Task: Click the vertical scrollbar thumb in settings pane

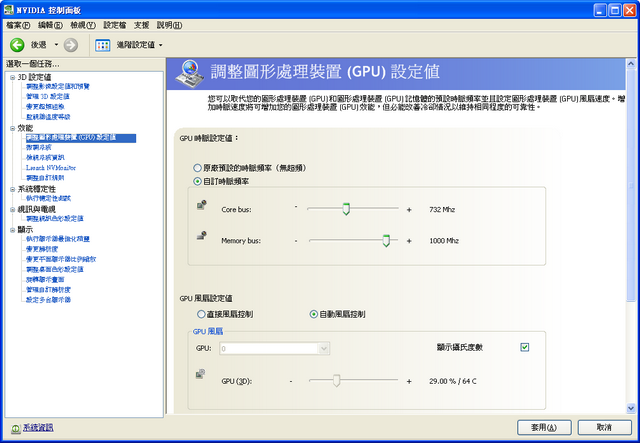Action: click(631, 186)
